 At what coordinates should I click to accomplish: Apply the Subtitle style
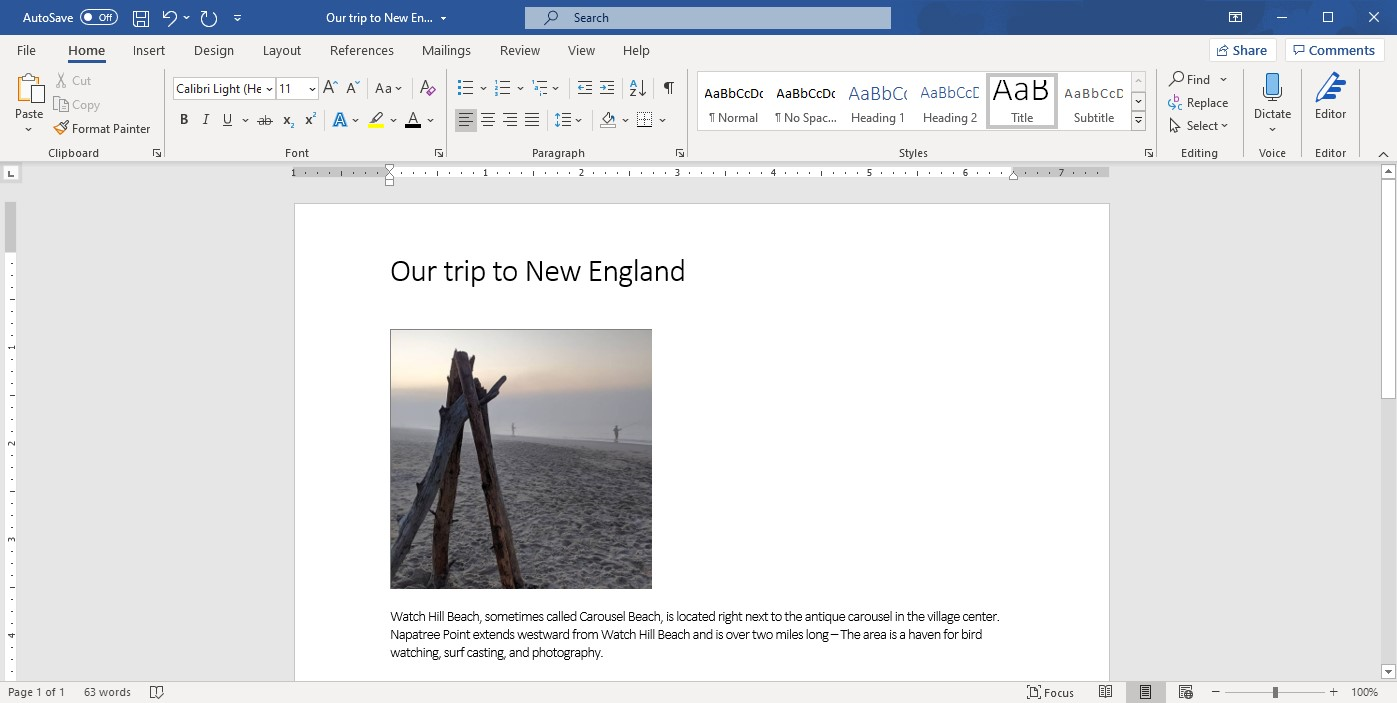(x=1094, y=101)
